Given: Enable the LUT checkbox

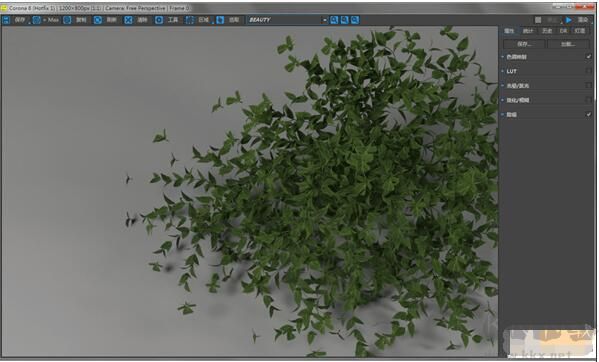Looking at the screenshot, I should [x=588, y=71].
